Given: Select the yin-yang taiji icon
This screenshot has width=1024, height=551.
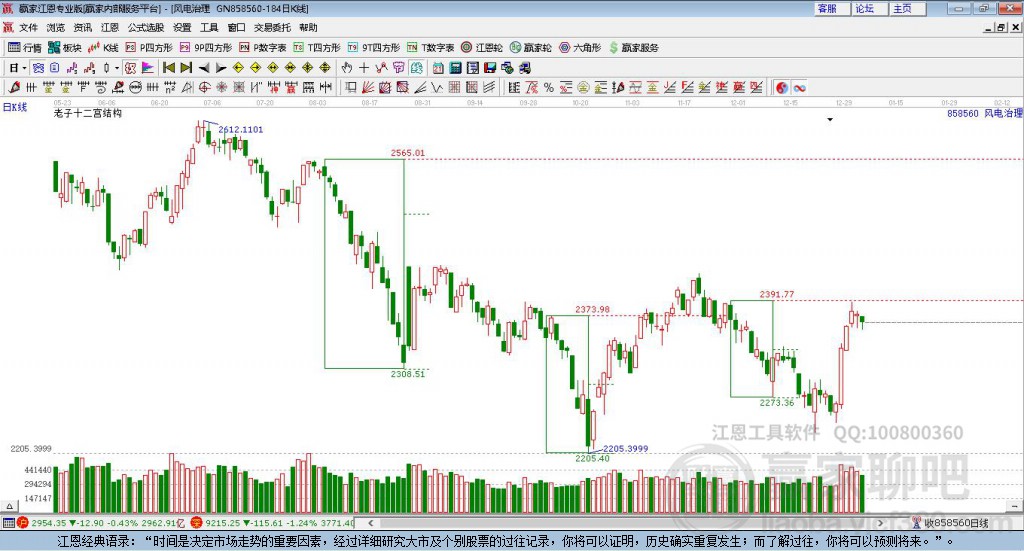Looking at the screenshot, I should point(782,87).
